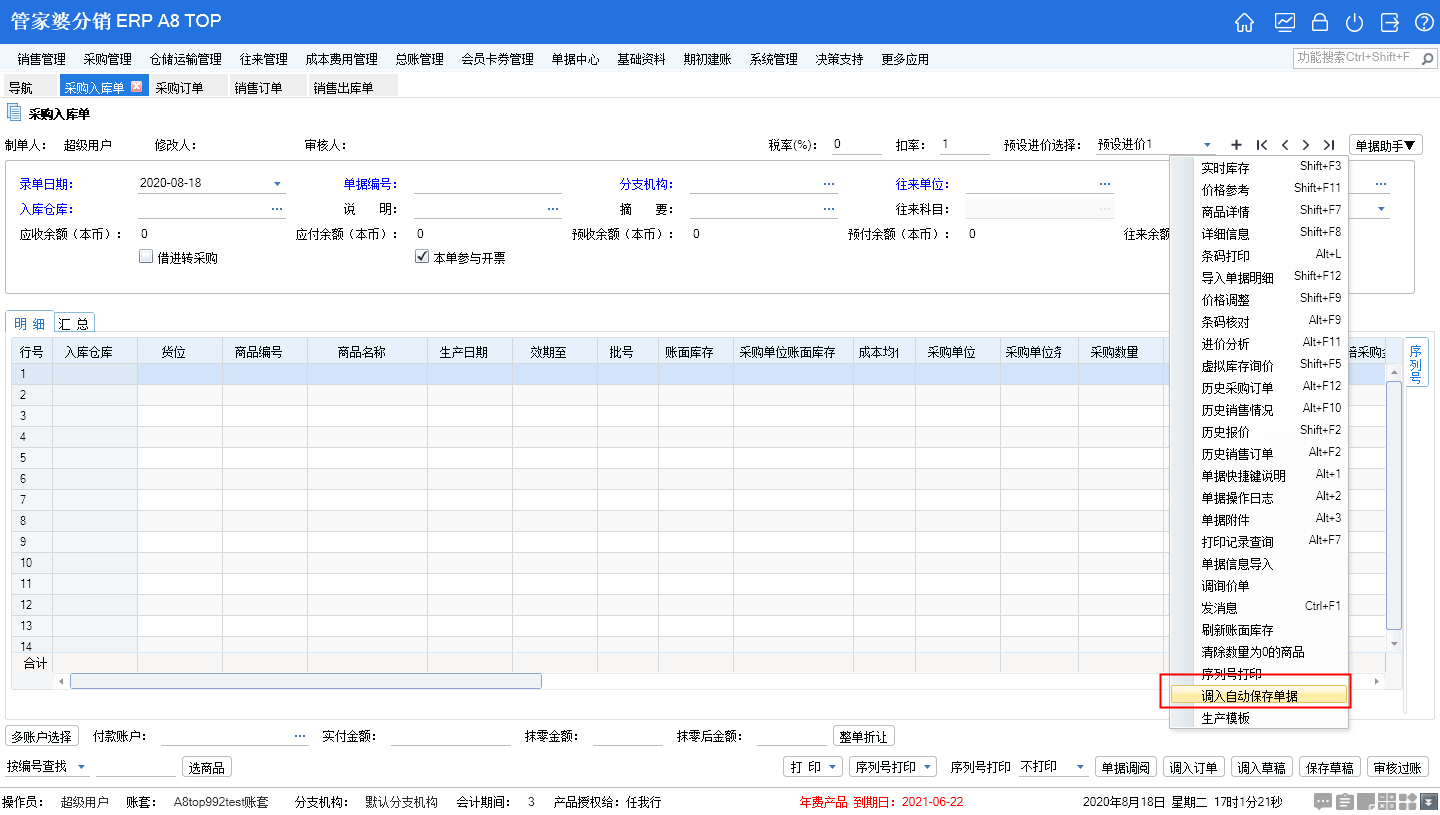Click 调入订单 button

(1194, 767)
